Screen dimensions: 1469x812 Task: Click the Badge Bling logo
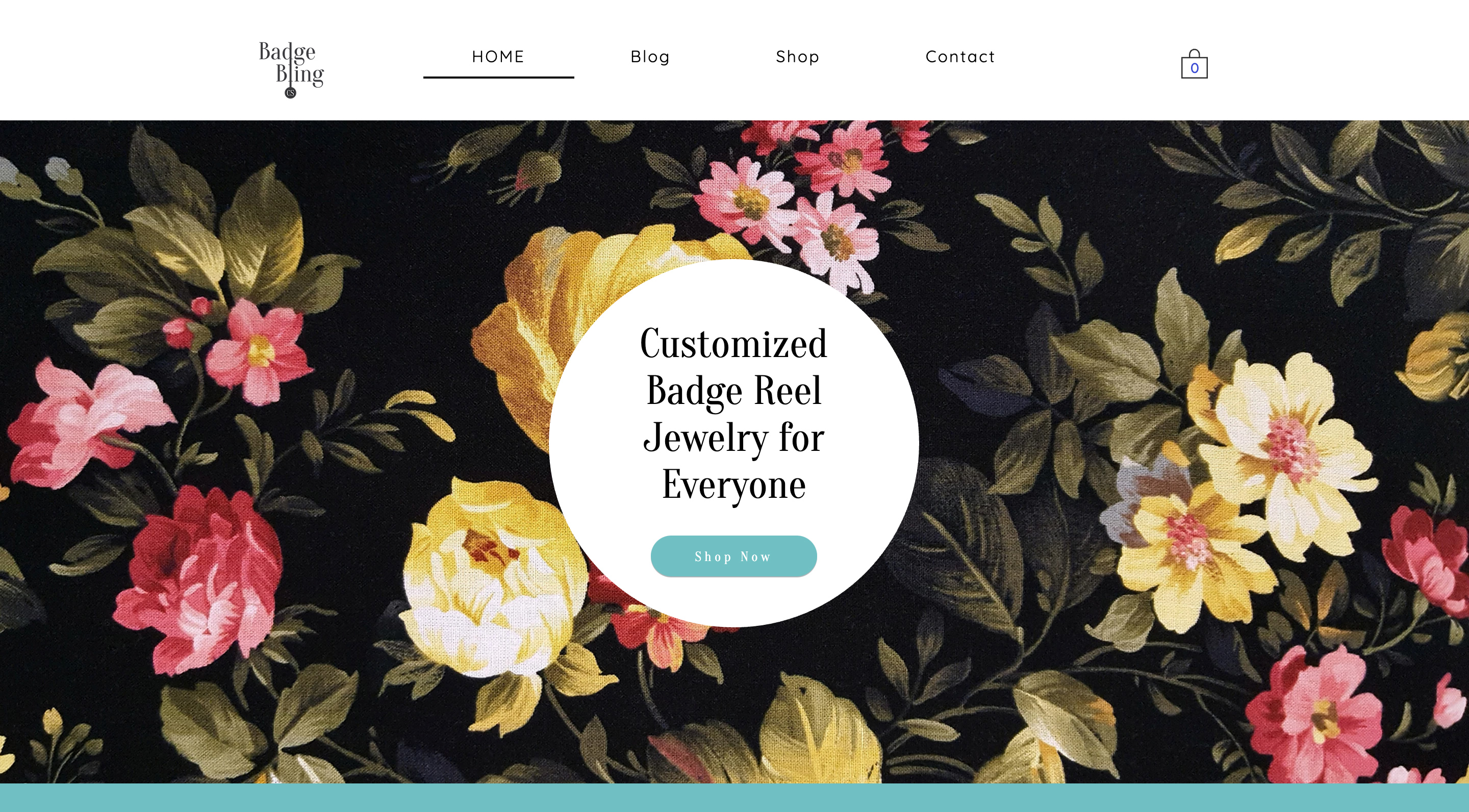tap(291, 69)
